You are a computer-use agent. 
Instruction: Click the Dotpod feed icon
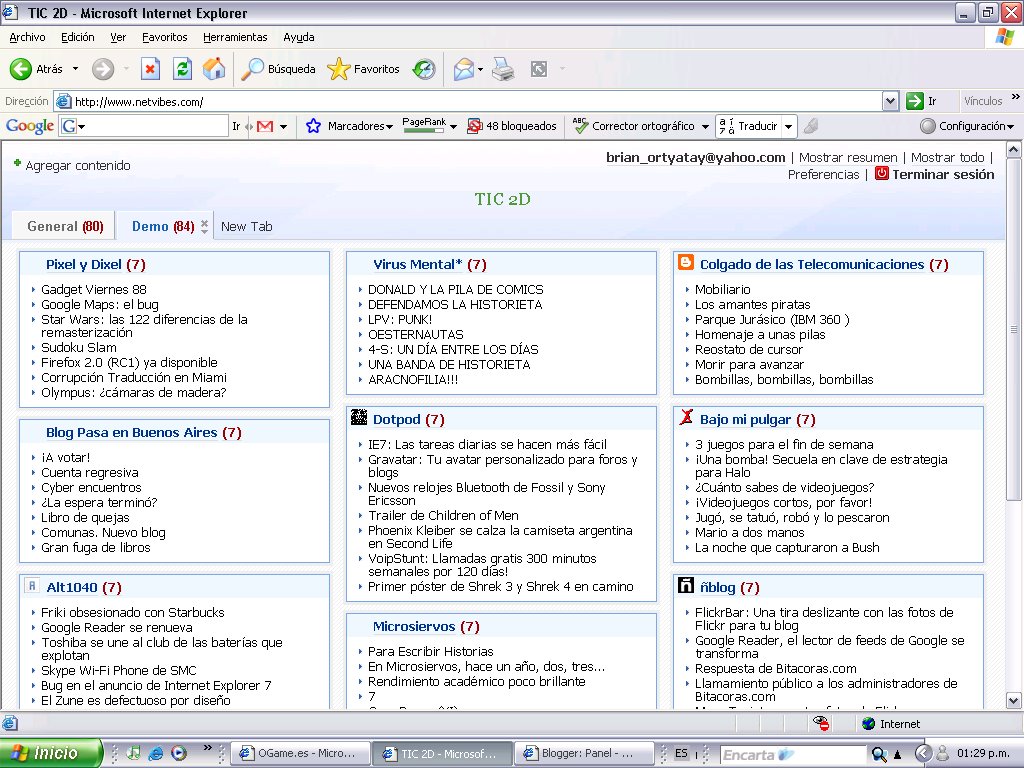tap(359, 417)
